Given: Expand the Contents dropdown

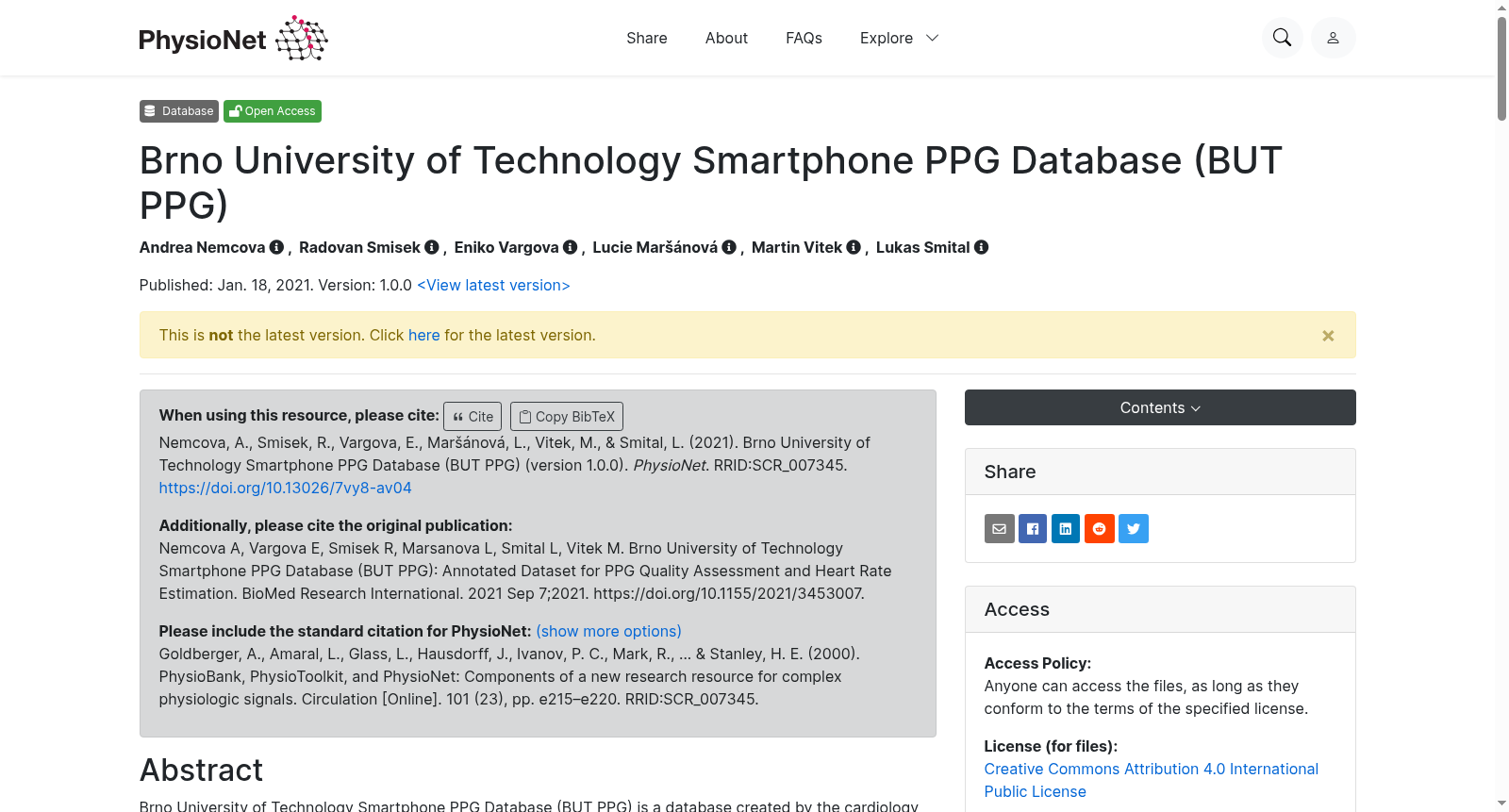Looking at the screenshot, I should point(1160,407).
